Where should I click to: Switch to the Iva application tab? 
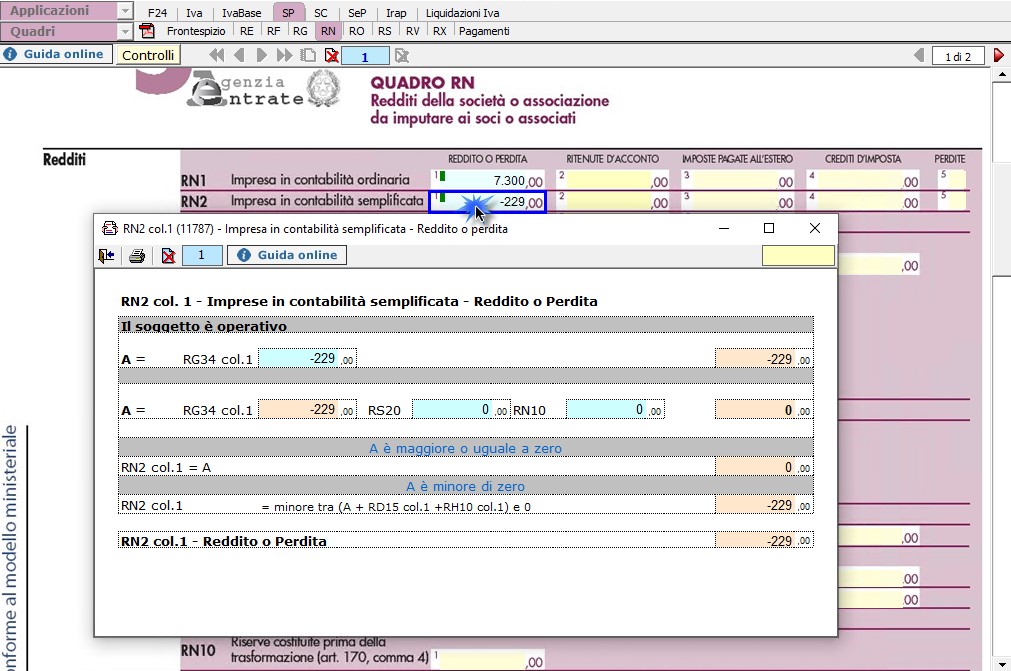point(194,13)
